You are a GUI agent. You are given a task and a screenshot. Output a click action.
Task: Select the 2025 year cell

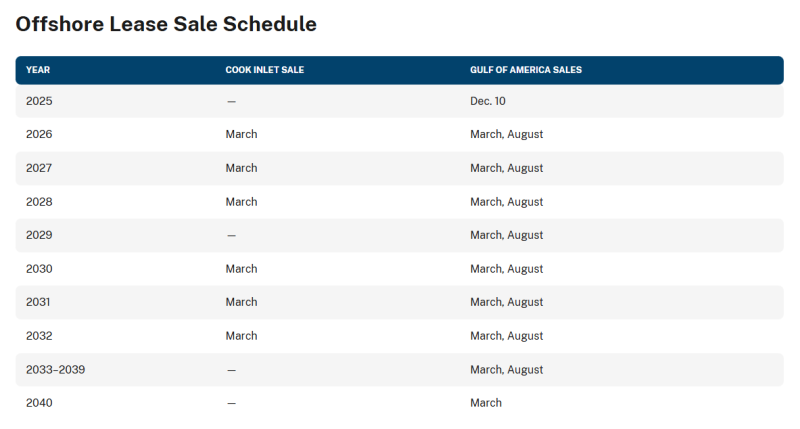[39, 101]
